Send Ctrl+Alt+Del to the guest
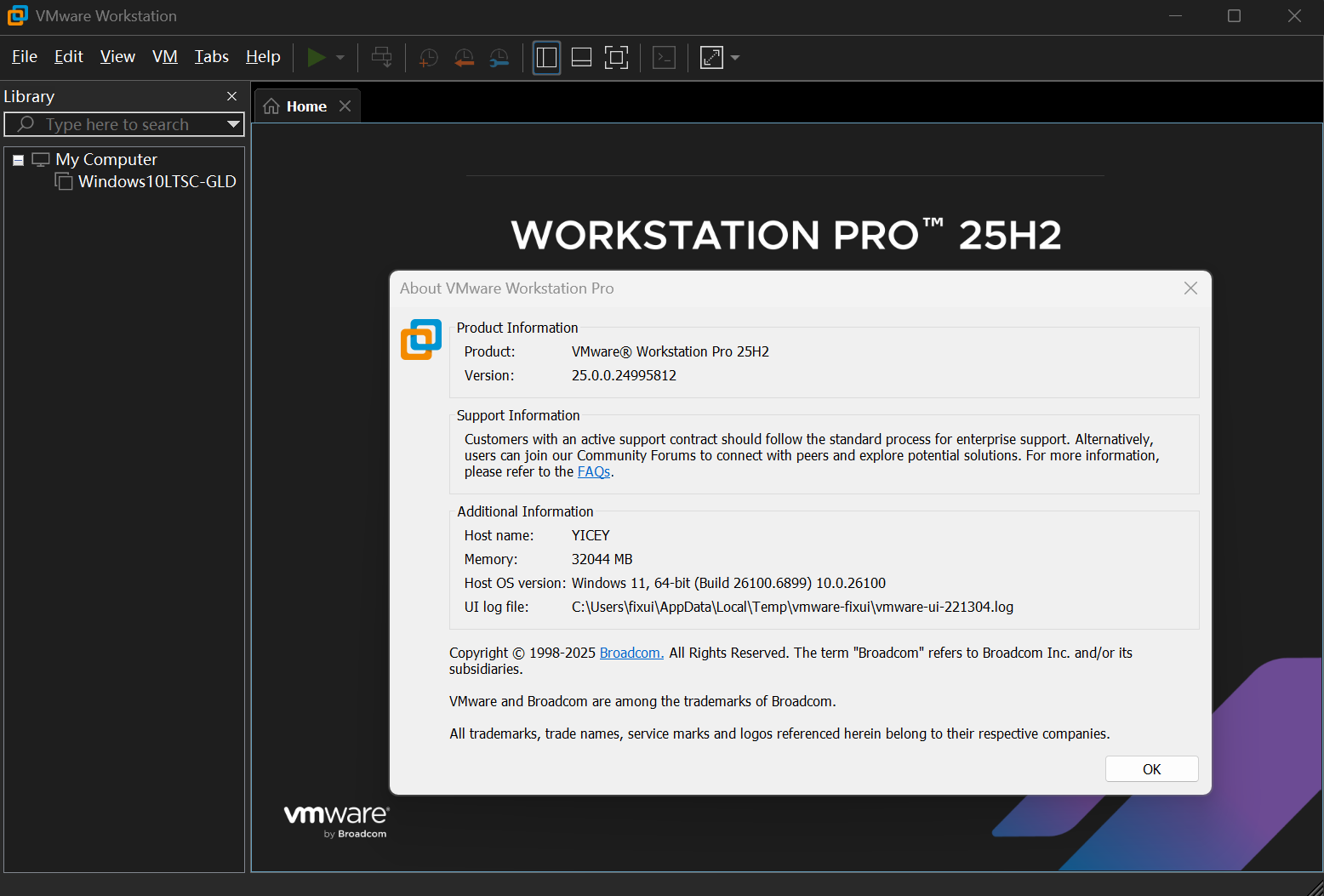The width and height of the screenshot is (1324, 896). [381, 57]
